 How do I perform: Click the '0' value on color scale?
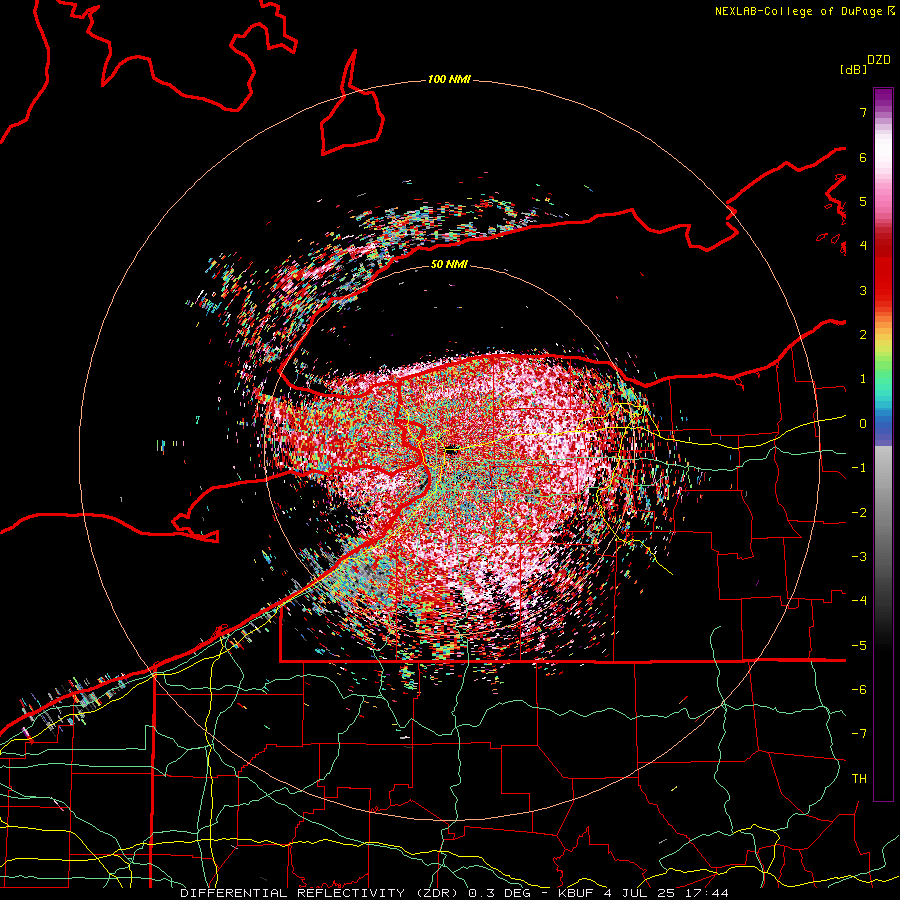[863, 424]
